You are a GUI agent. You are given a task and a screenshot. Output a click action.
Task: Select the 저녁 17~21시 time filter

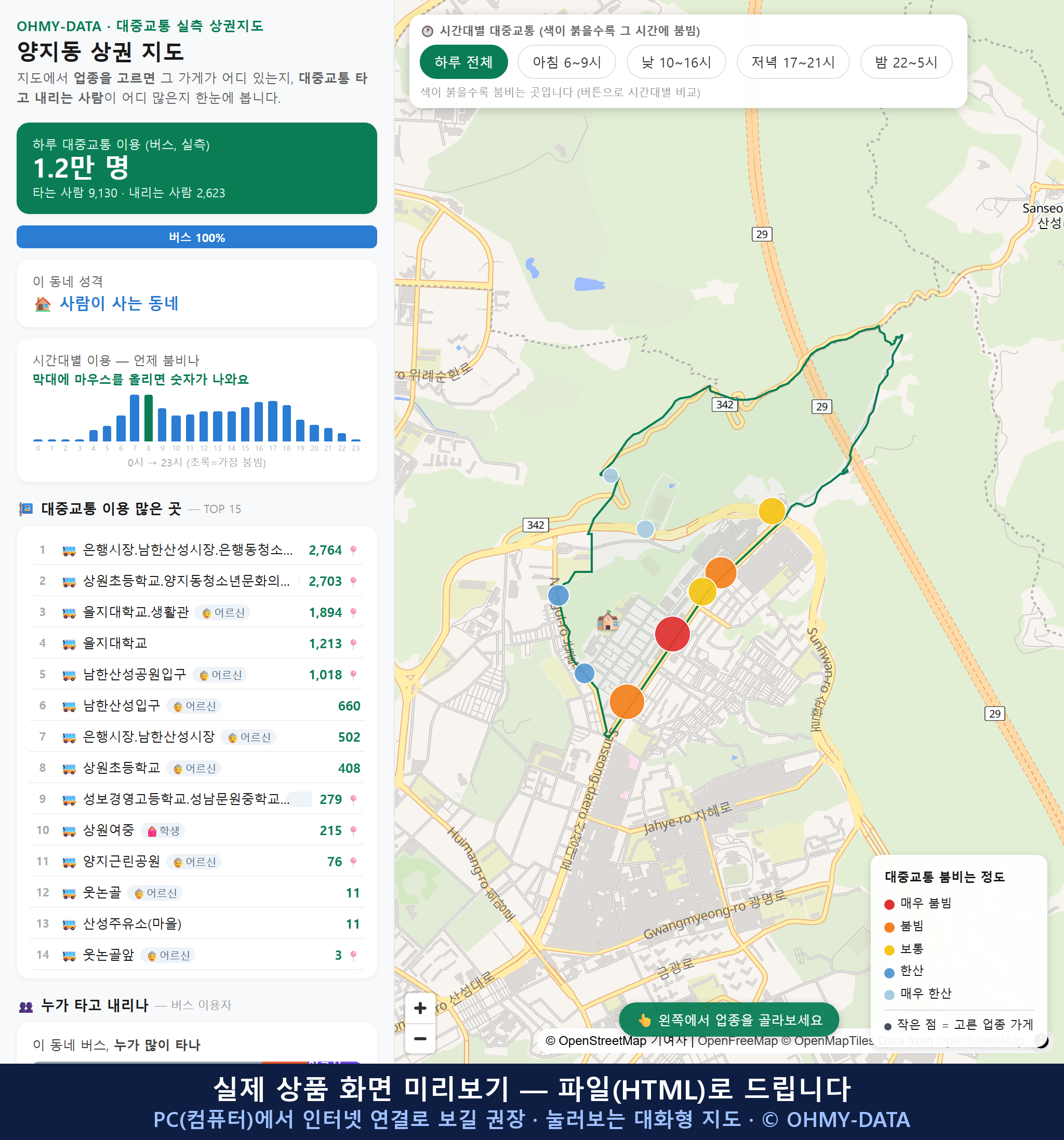(x=792, y=62)
